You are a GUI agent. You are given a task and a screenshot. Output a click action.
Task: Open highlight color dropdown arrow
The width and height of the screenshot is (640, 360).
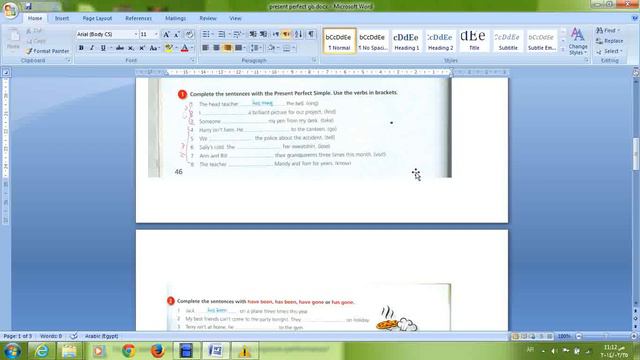(x=176, y=48)
